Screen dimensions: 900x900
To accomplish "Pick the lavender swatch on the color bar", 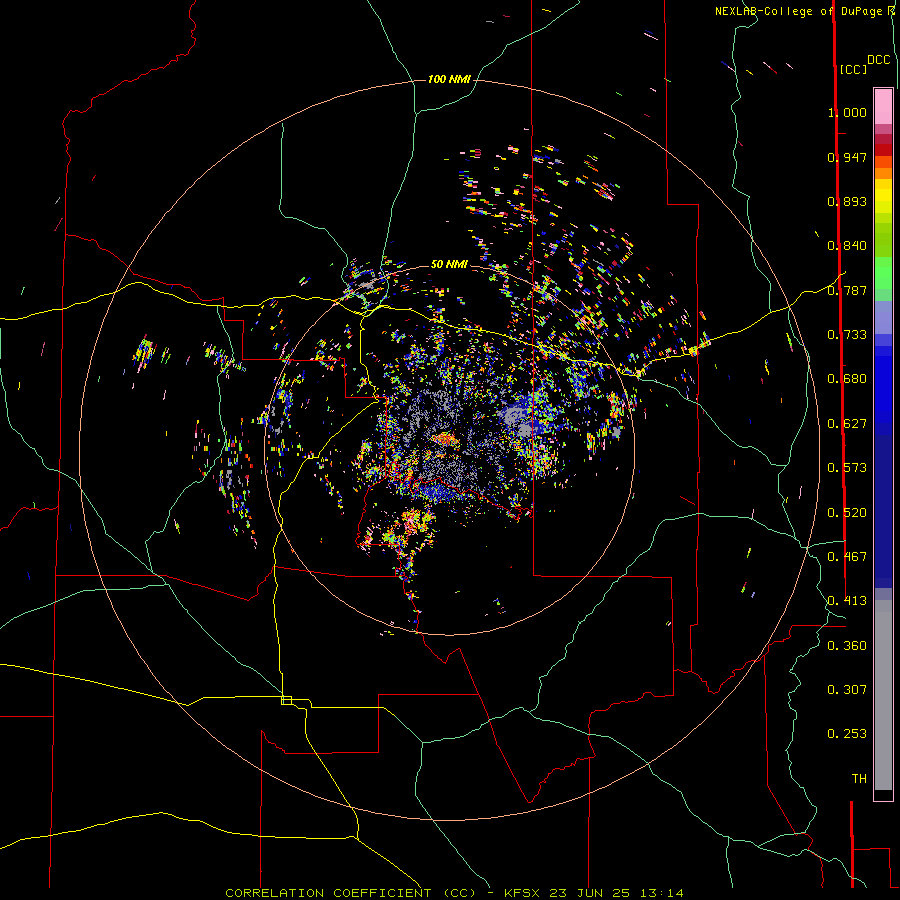I will (883, 317).
